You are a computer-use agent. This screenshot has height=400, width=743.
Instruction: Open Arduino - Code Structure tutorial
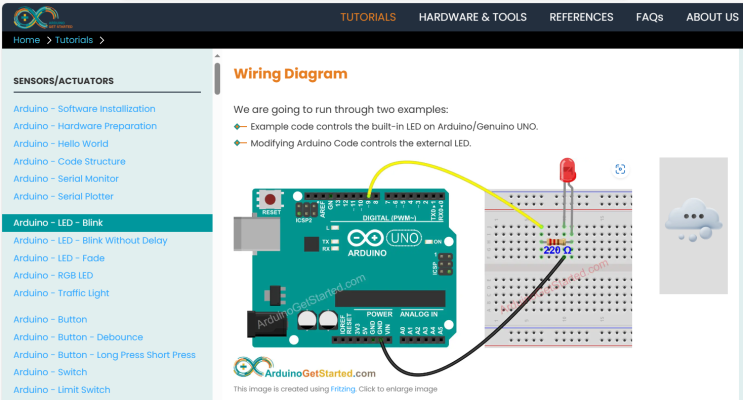tap(69, 161)
